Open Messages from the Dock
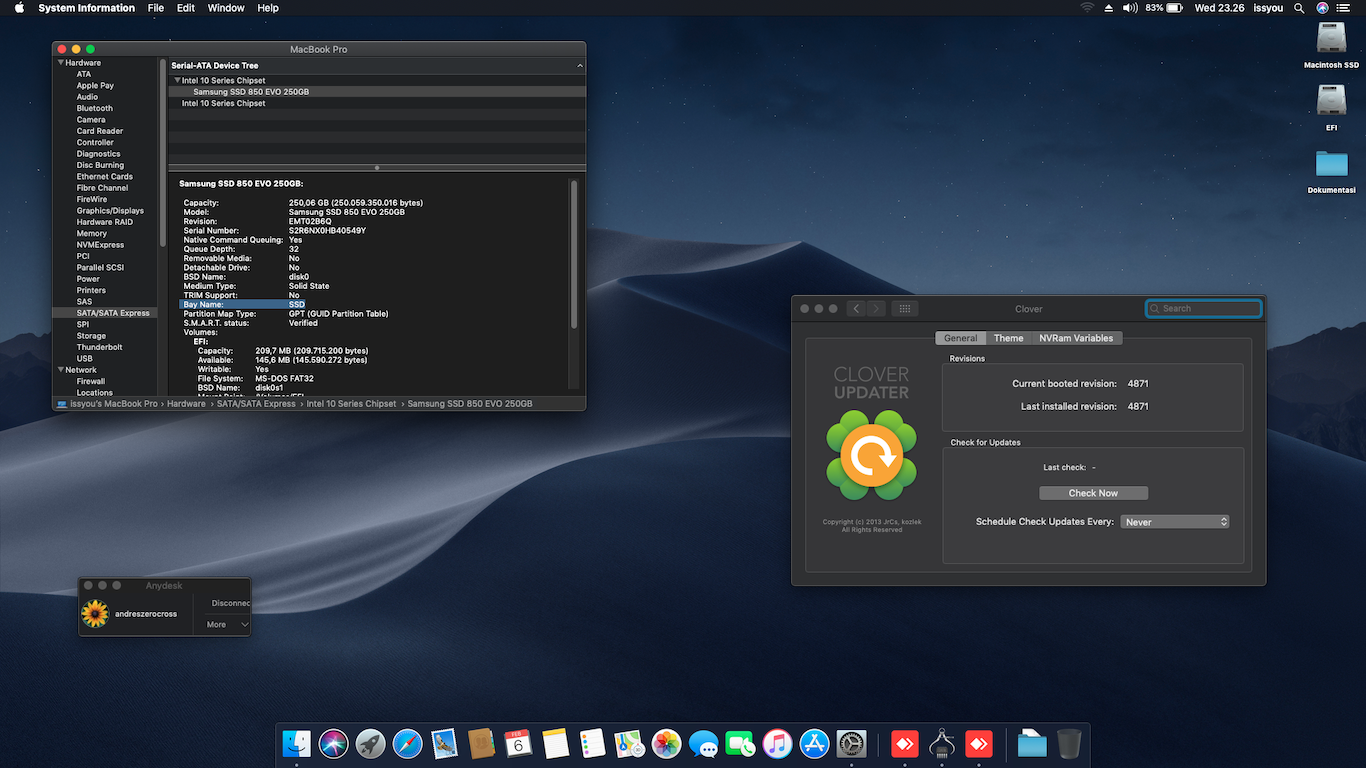This screenshot has height=768, width=1366. click(703, 743)
